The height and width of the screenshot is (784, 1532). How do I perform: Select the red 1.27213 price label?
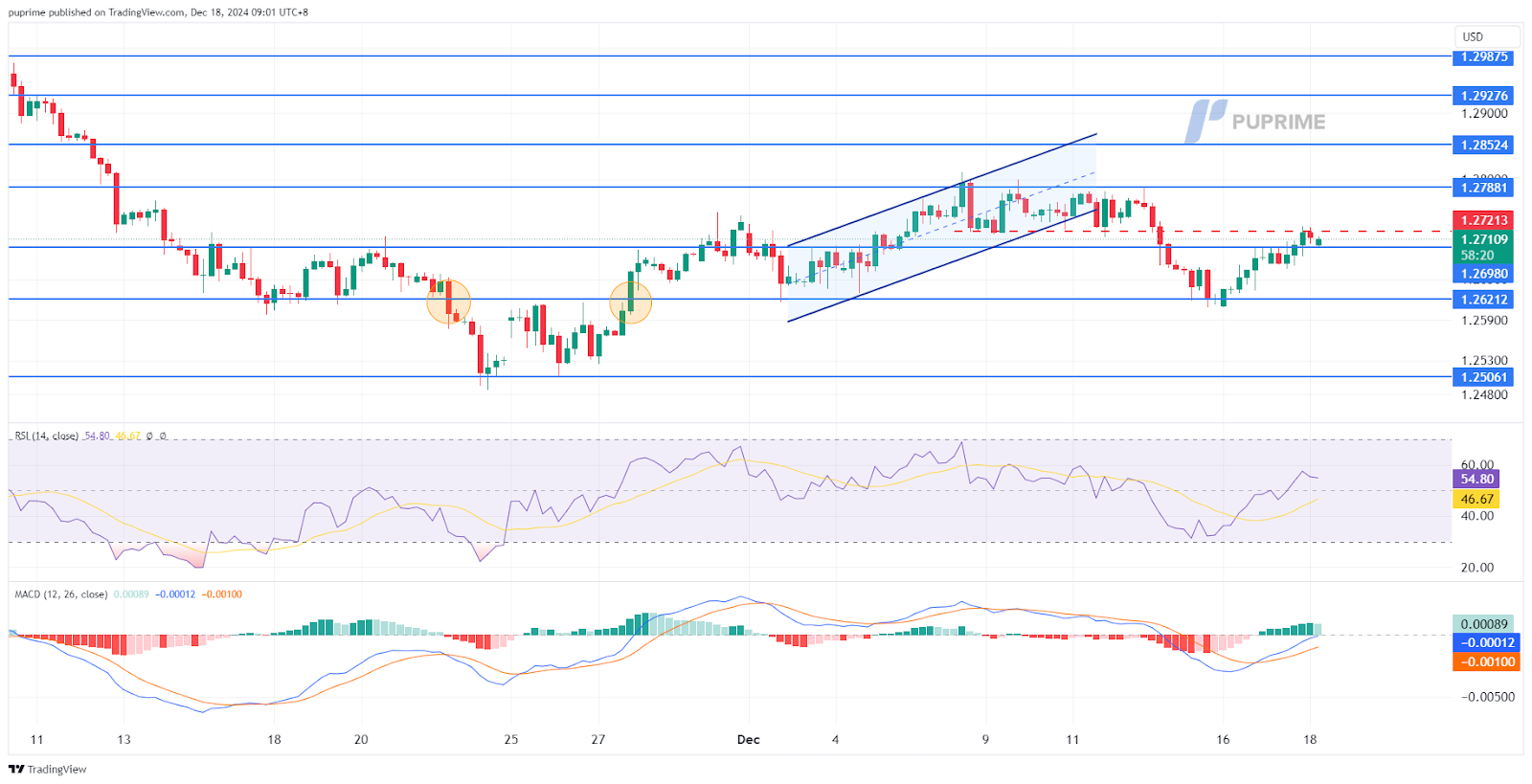(x=1483, y=220)
